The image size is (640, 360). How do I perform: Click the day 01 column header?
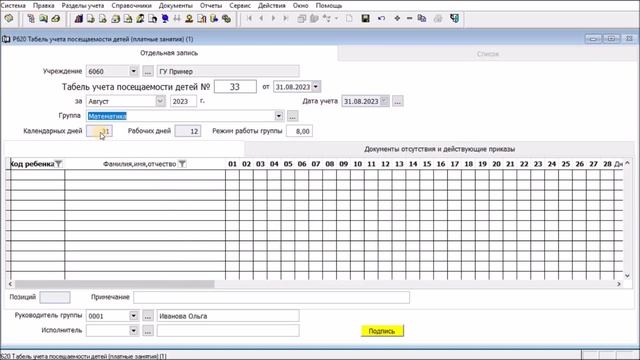tap(232, 164)
